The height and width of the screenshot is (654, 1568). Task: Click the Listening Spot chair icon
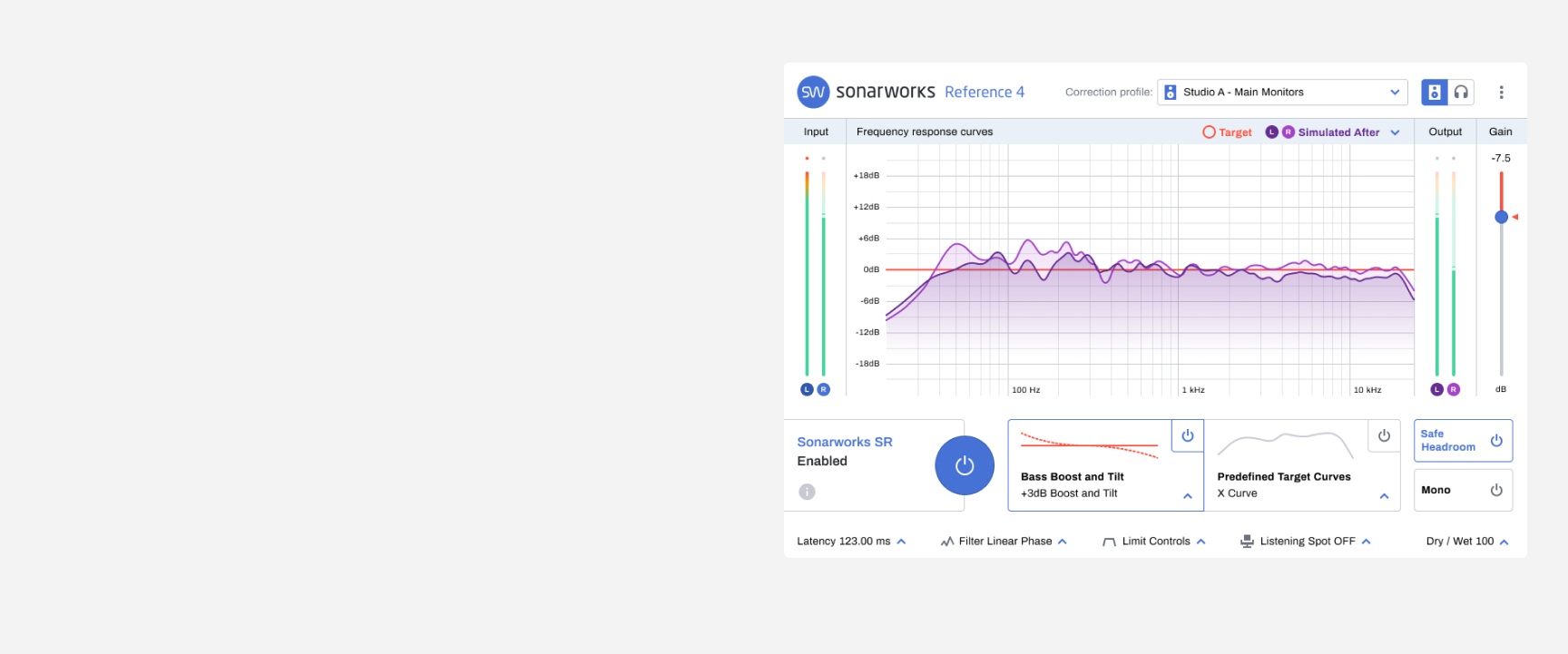coord(1247,542)
